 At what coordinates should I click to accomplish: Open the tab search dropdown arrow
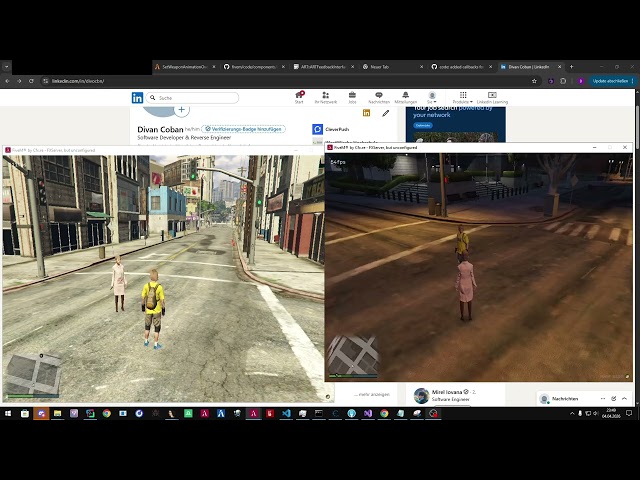point(7,67)
